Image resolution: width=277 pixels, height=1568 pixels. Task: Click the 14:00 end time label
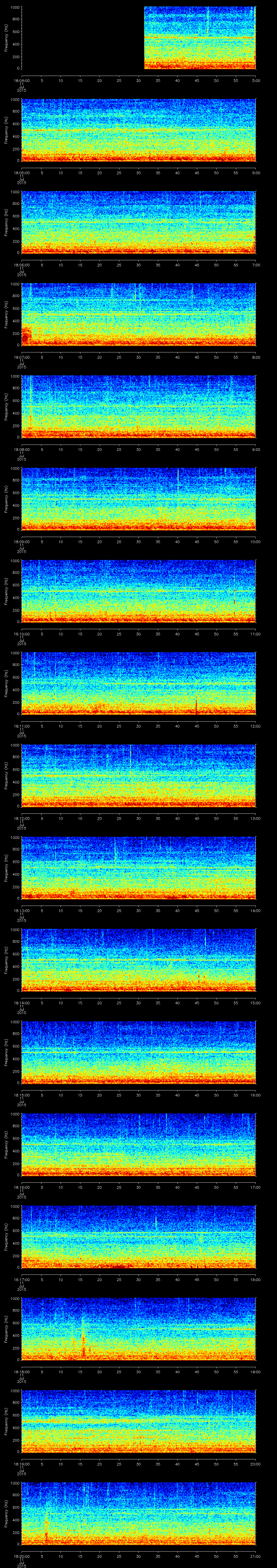click(255, 910)
